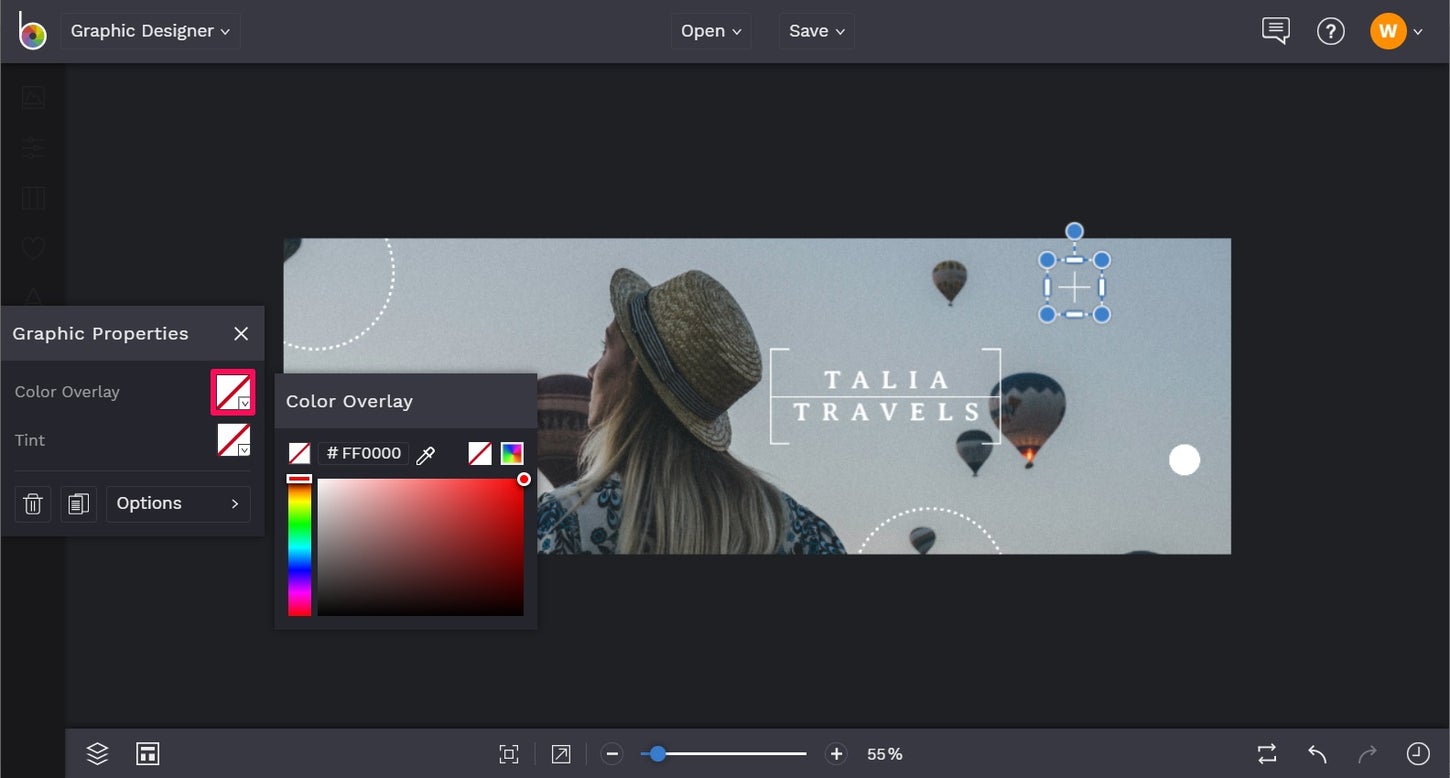Viewport: 1450px width, 778px height.
Task: Delete graphic using the trash icon
Action: coord(33,504)
